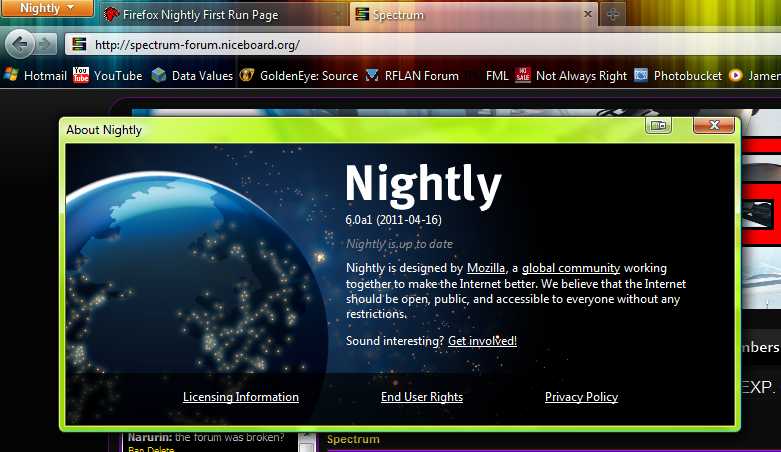Click the version text 6.0a1 (2011-04-16)
781x452 pixels.
point(393,220)
